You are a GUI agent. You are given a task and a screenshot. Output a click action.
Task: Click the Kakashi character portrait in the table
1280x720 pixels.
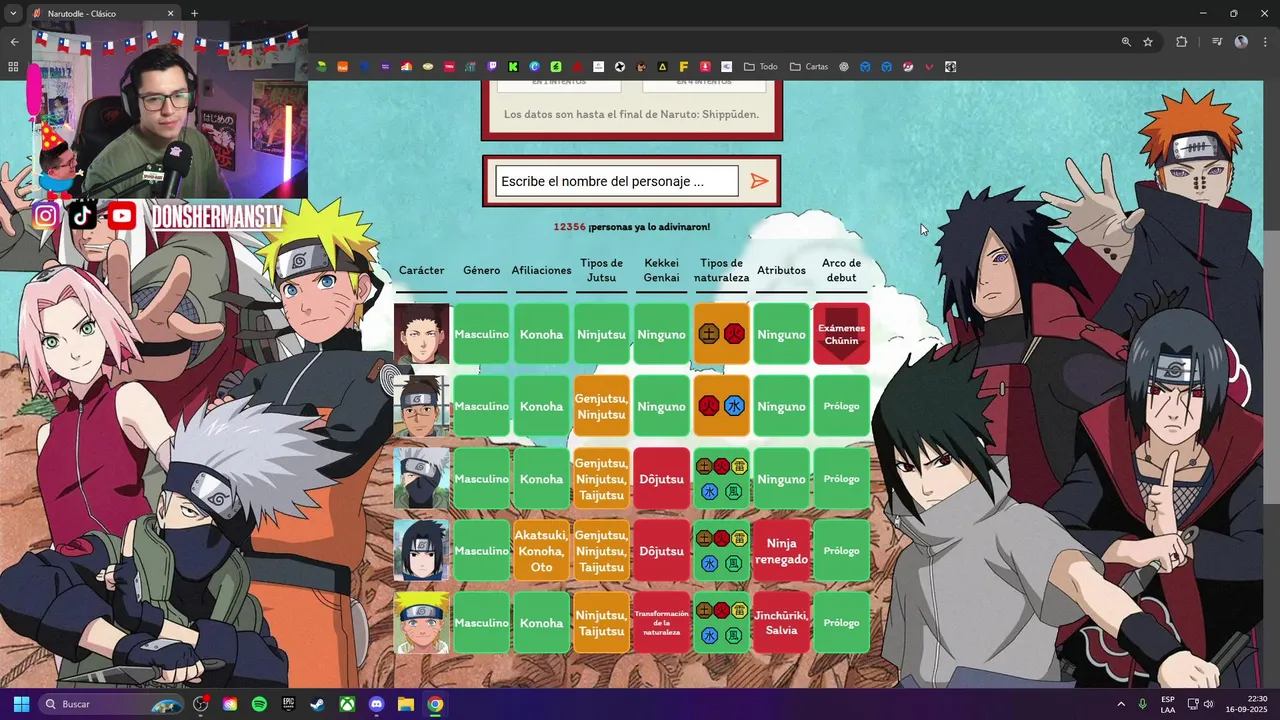click(x=421, y=478)
